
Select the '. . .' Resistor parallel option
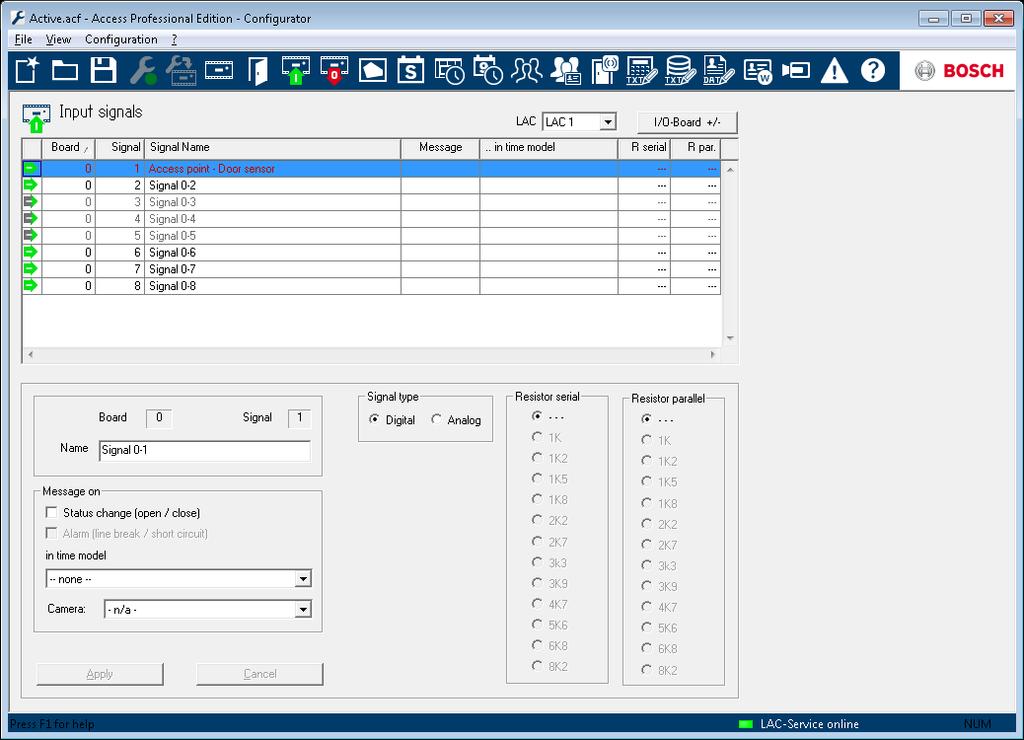647,419
